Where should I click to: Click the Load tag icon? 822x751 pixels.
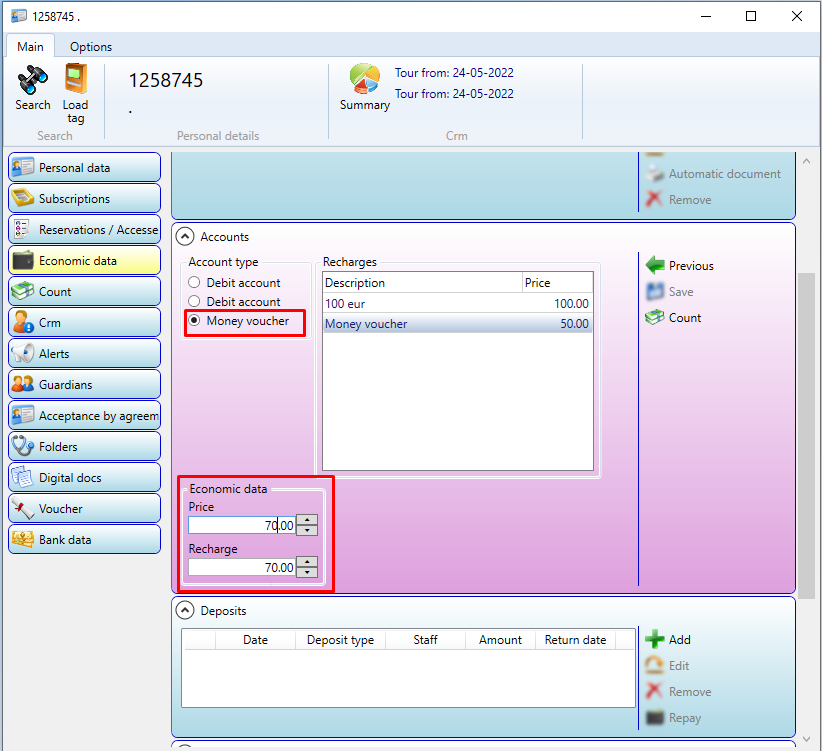click(x=75, y=79)
